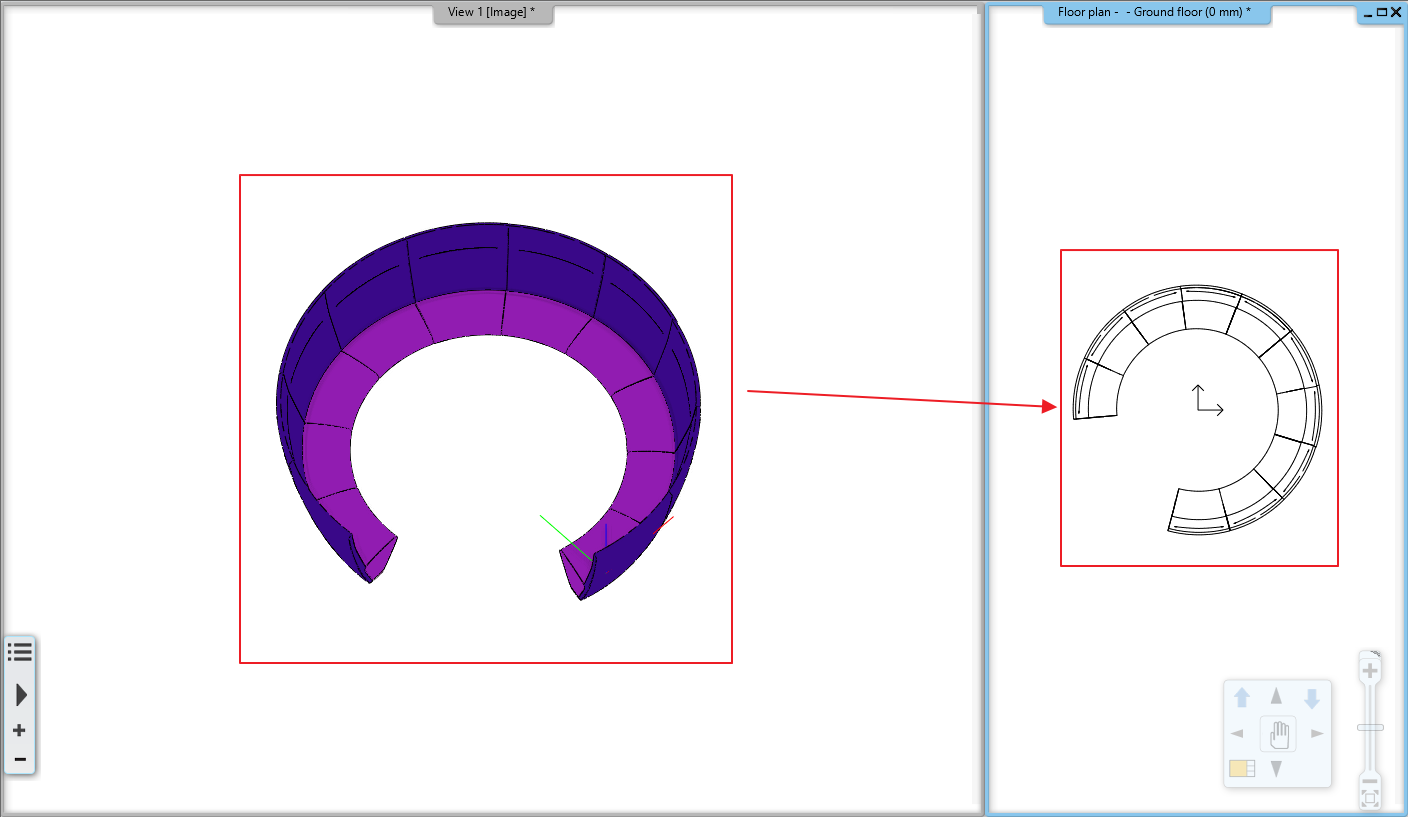This screenshot has width=1408, height=817.
Task: Switch to the View 1 [Image] tab
Action: click(x=491, y=12)
